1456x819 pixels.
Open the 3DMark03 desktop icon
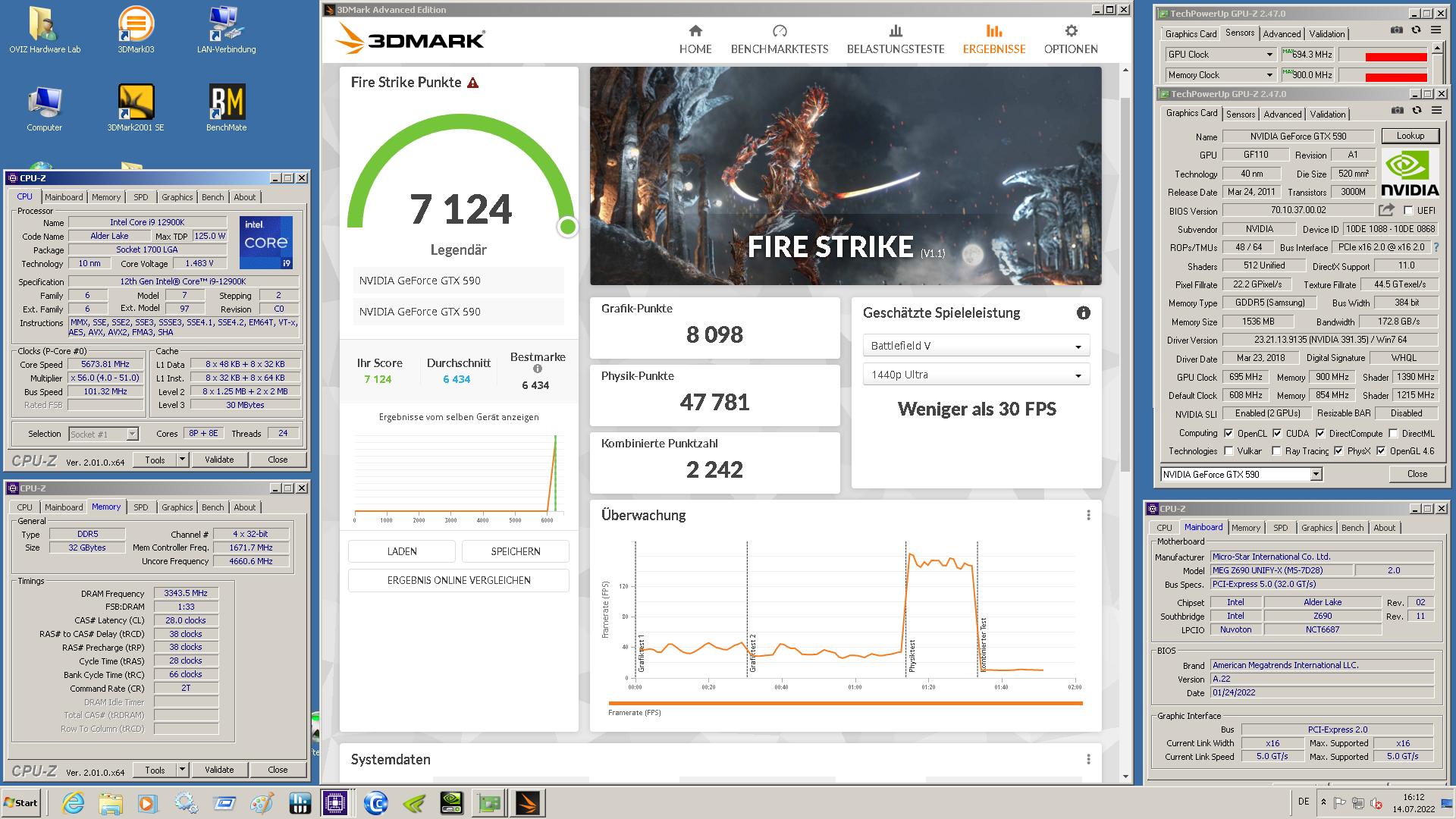pyautogui.click(x=136, y=30)
